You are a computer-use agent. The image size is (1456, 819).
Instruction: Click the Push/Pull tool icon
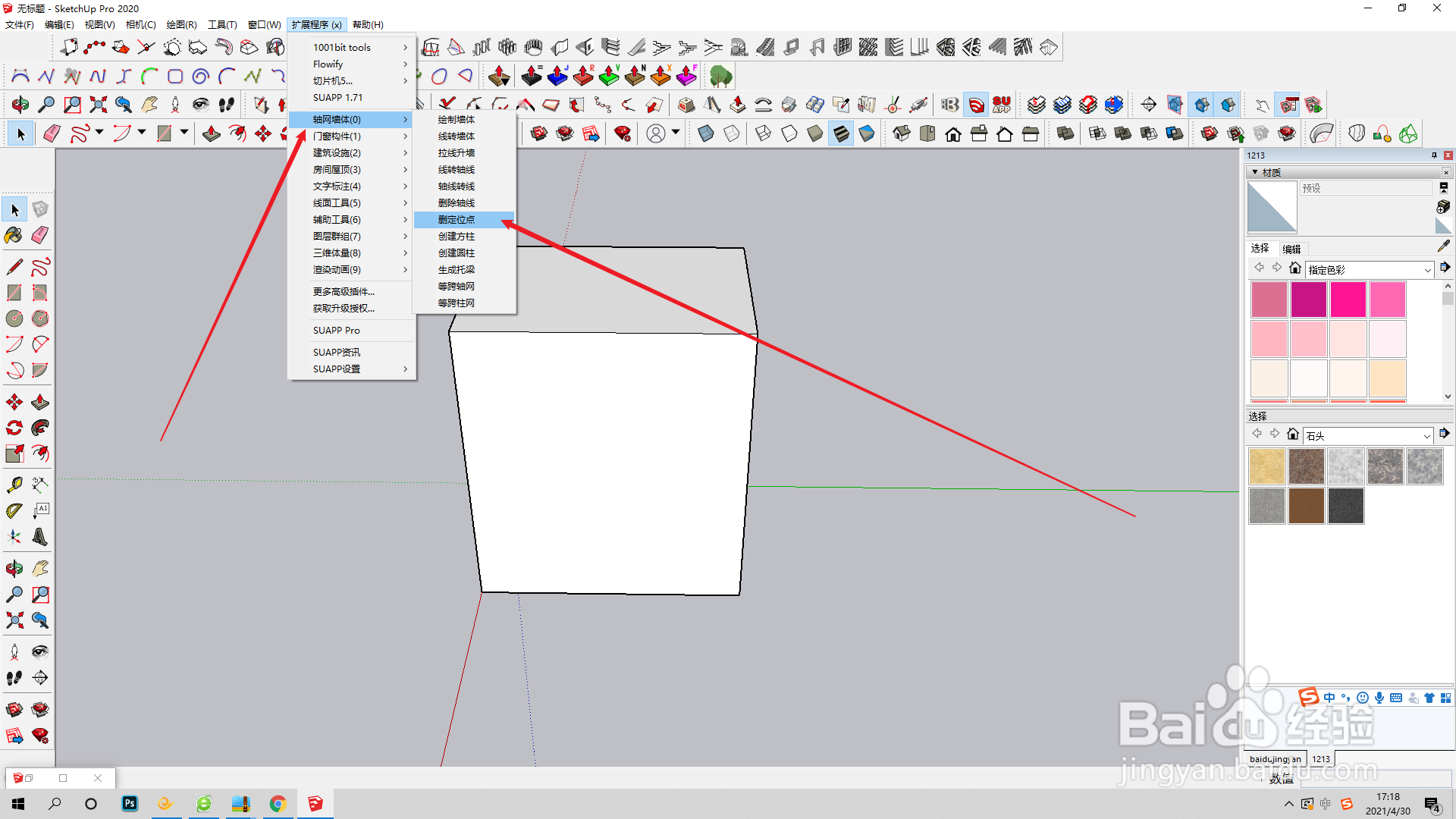40,402
